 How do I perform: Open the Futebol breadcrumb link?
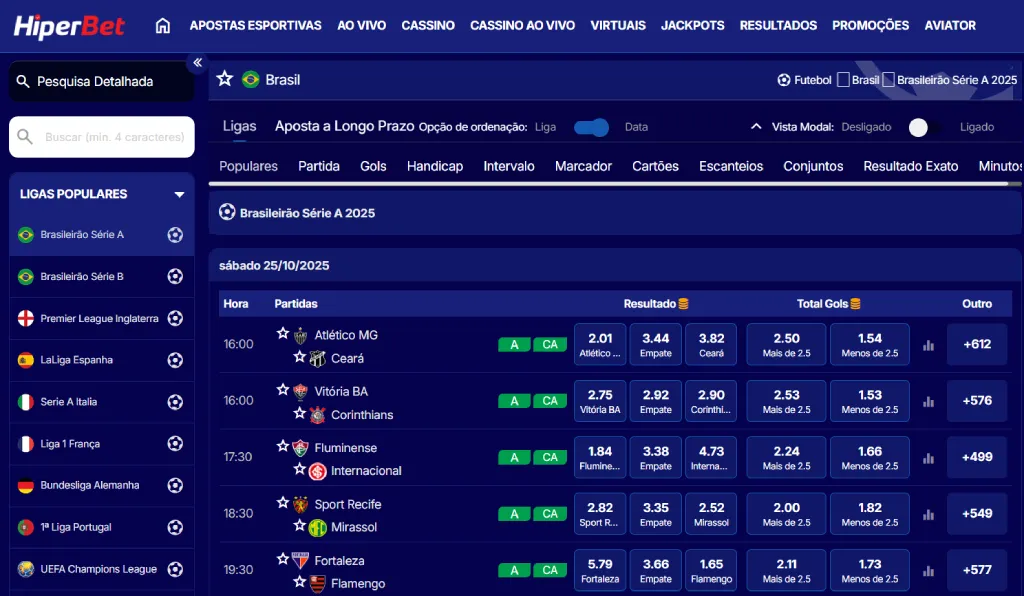pos(804,80)
